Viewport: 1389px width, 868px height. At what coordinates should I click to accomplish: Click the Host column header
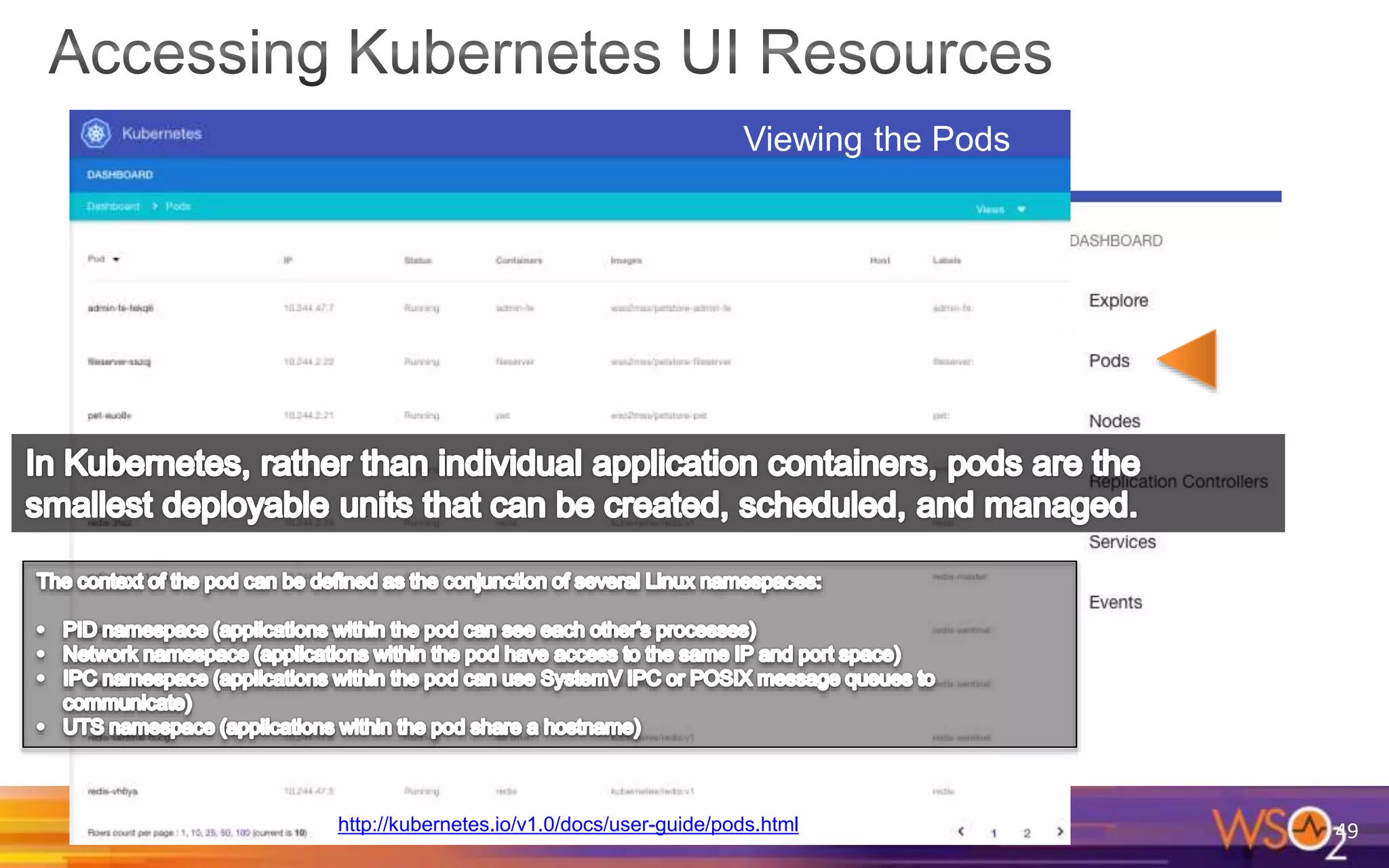point(880,260)
